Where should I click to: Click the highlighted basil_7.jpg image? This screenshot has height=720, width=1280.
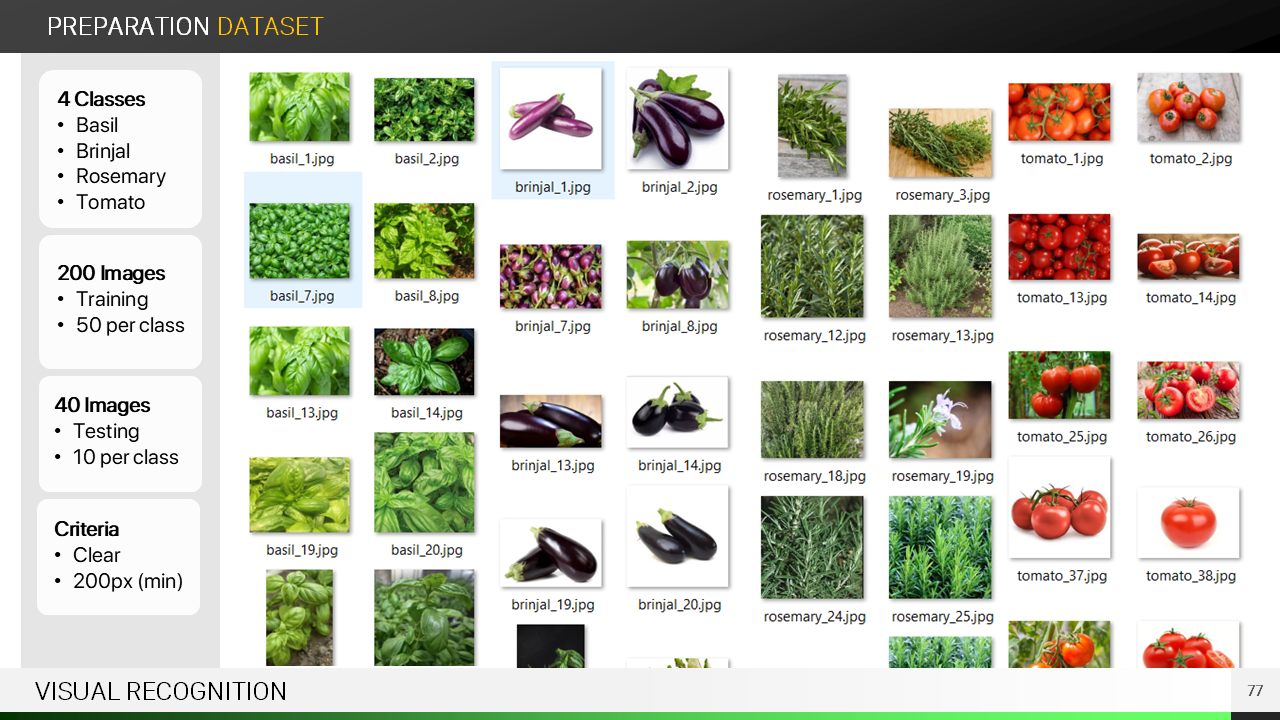[300, 241]
